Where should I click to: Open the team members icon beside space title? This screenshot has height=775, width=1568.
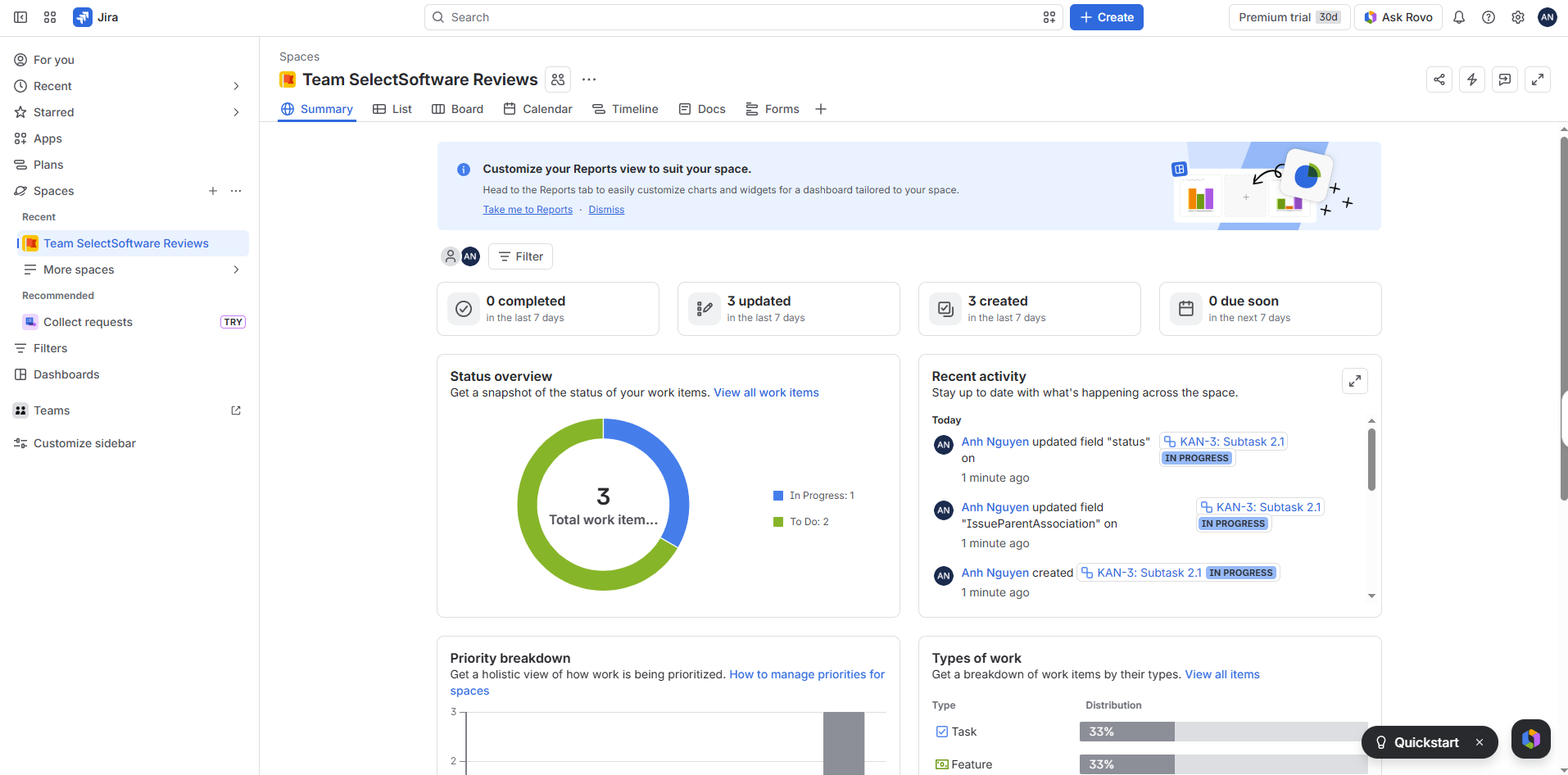pos(558,79)
